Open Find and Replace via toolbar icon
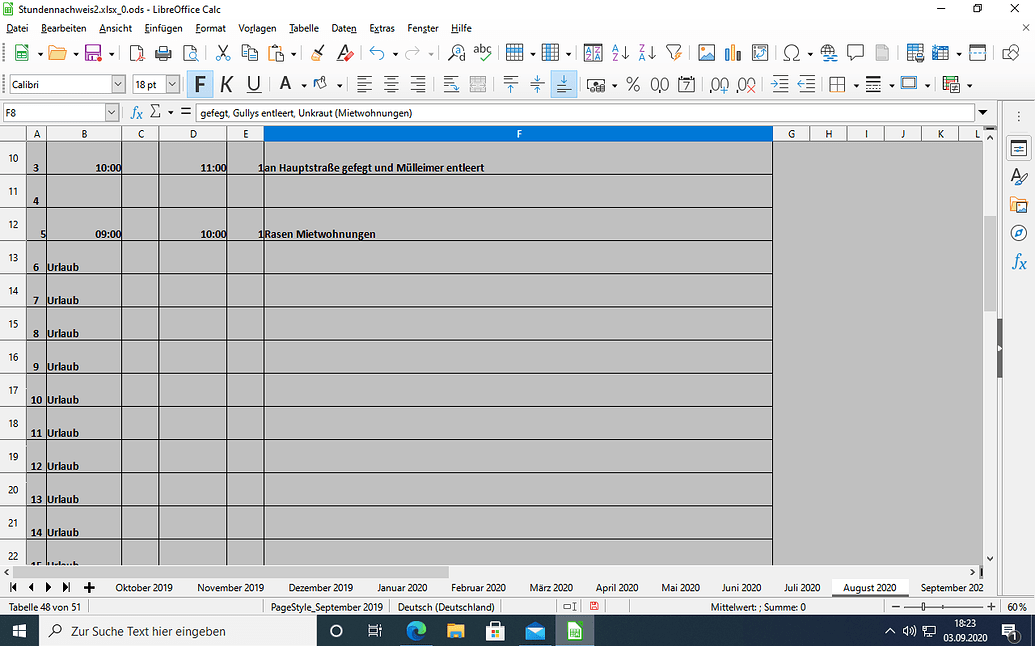1035x646 pixels. coord(455,53)
